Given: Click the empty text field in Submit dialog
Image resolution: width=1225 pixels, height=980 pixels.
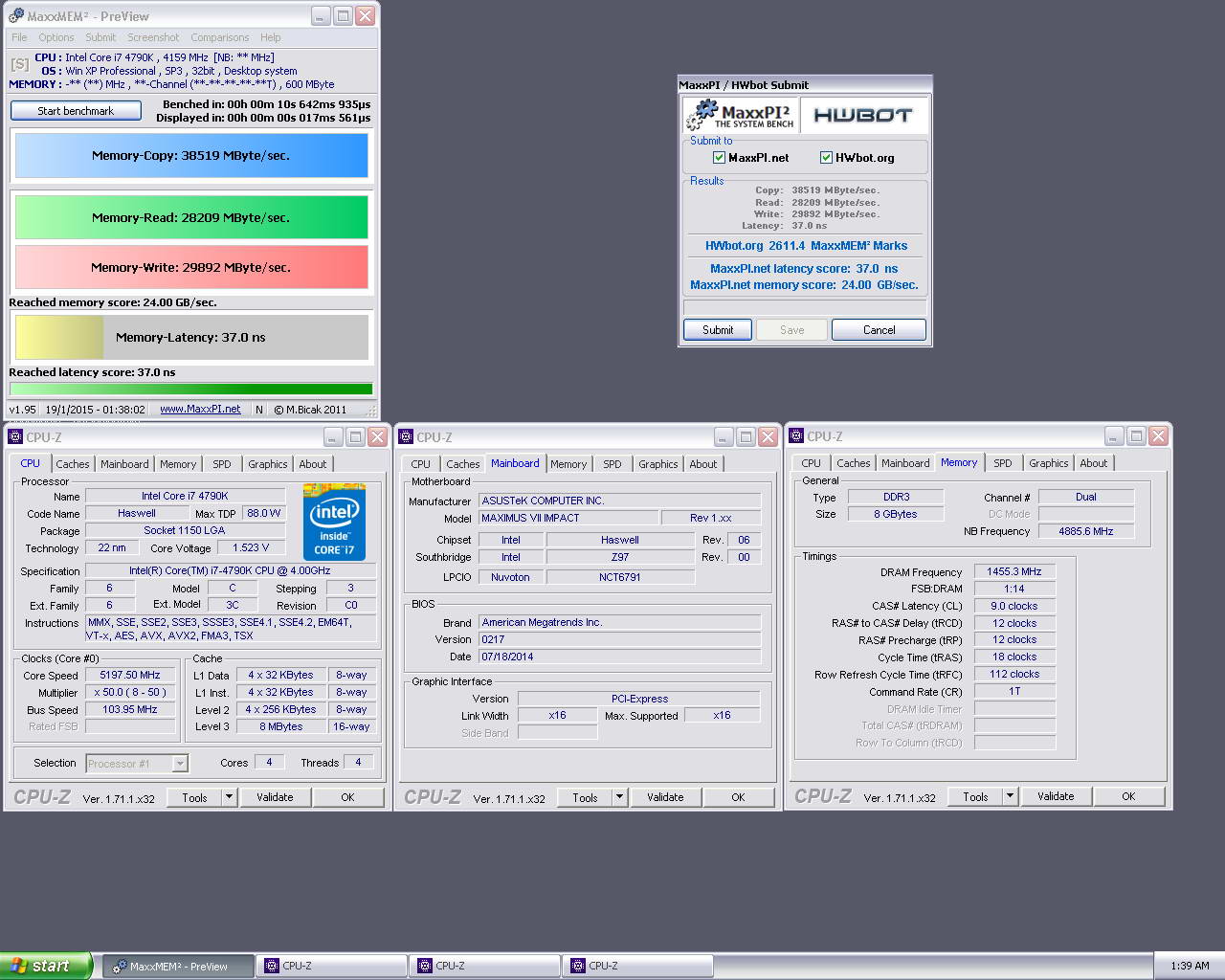Looking at the screenshot, I should (805, 308).
